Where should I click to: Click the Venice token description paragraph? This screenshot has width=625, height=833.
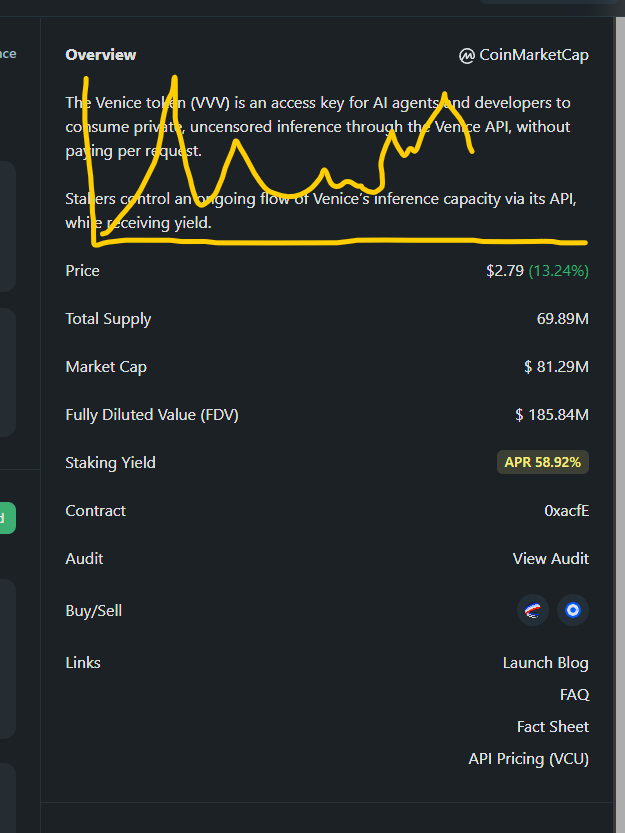[x=318, y=126]
